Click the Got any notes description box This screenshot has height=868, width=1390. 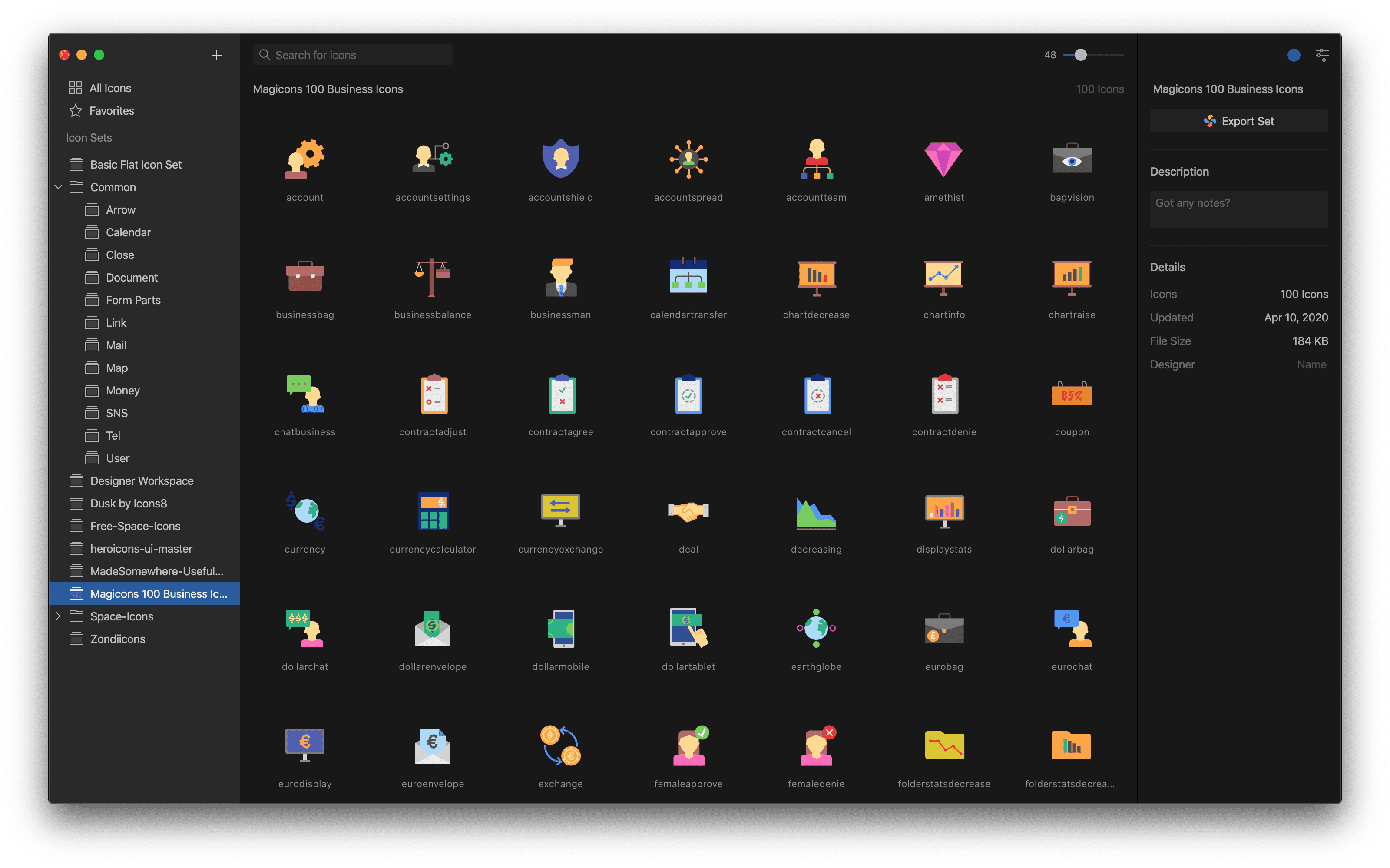tap(1238, 209)
